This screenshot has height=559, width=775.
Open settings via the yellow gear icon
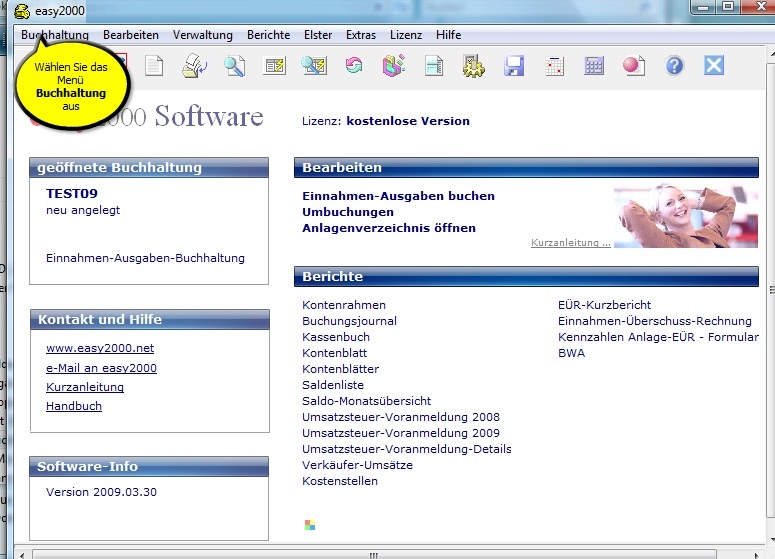click(474, 66)
